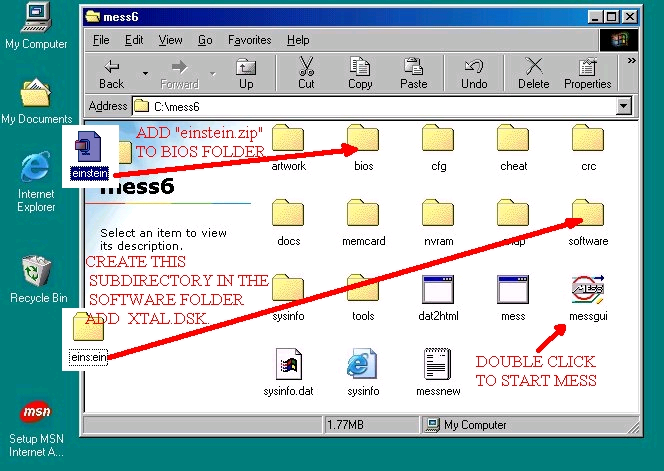The image size is (664, 471).
Task: Expand the Address bar dropdown
Action: point(623,106)
